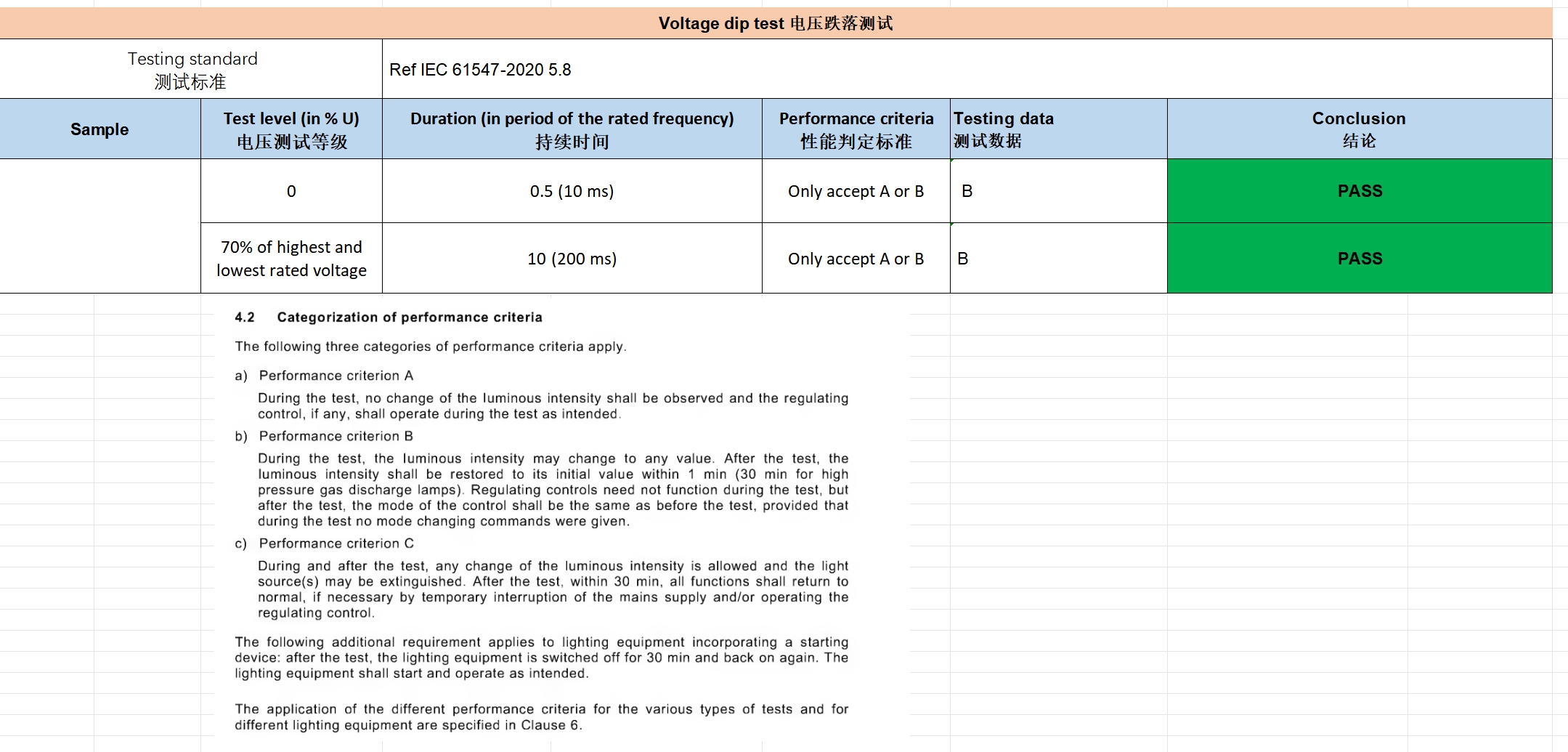
Task: Click the paragraph mentioning 'Clause 6'
Action: [541, 717]
